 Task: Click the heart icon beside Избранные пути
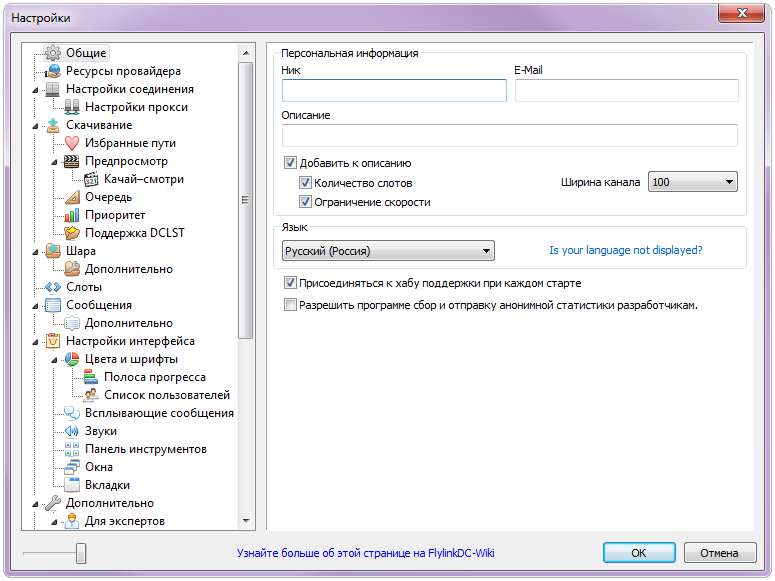pos(71,143)
